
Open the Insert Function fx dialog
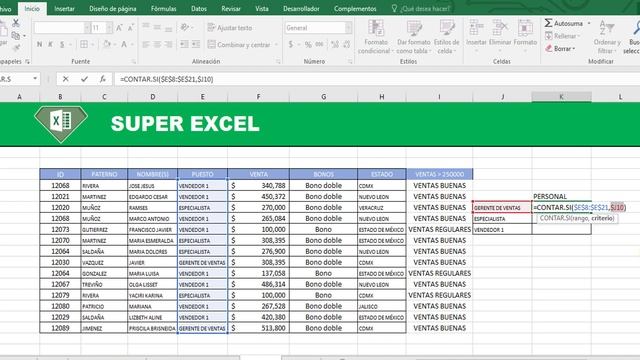[x=103, y=79]
